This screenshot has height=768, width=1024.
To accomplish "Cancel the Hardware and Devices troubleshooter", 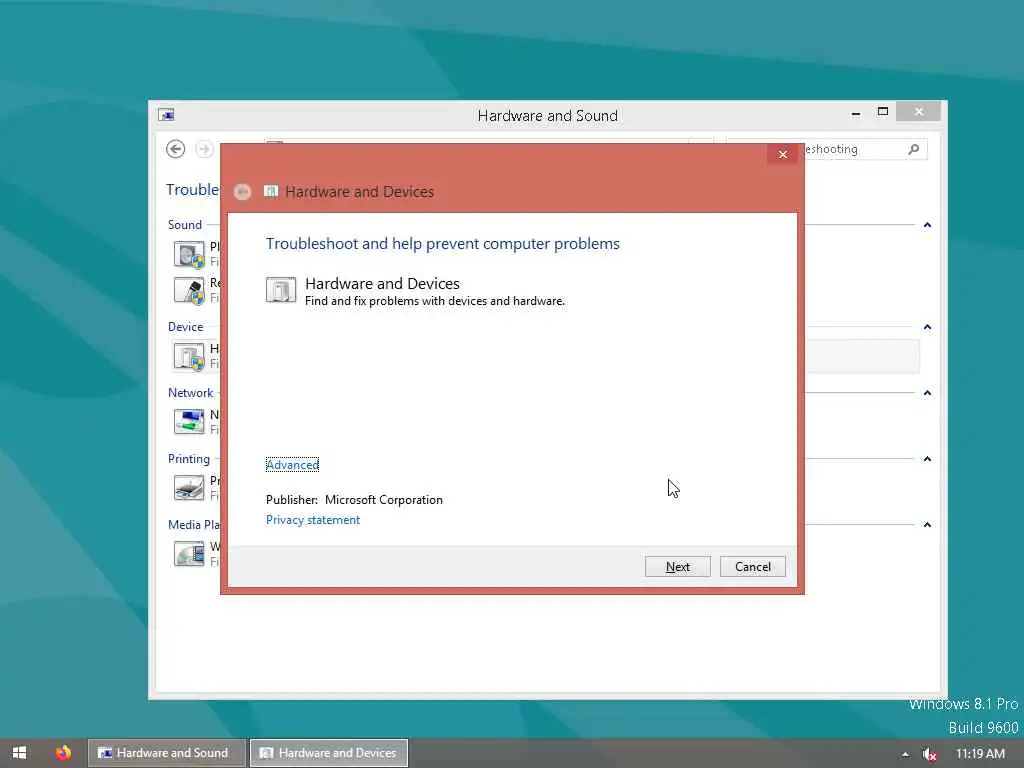I will pyautogui.click(x=752, y=566).
